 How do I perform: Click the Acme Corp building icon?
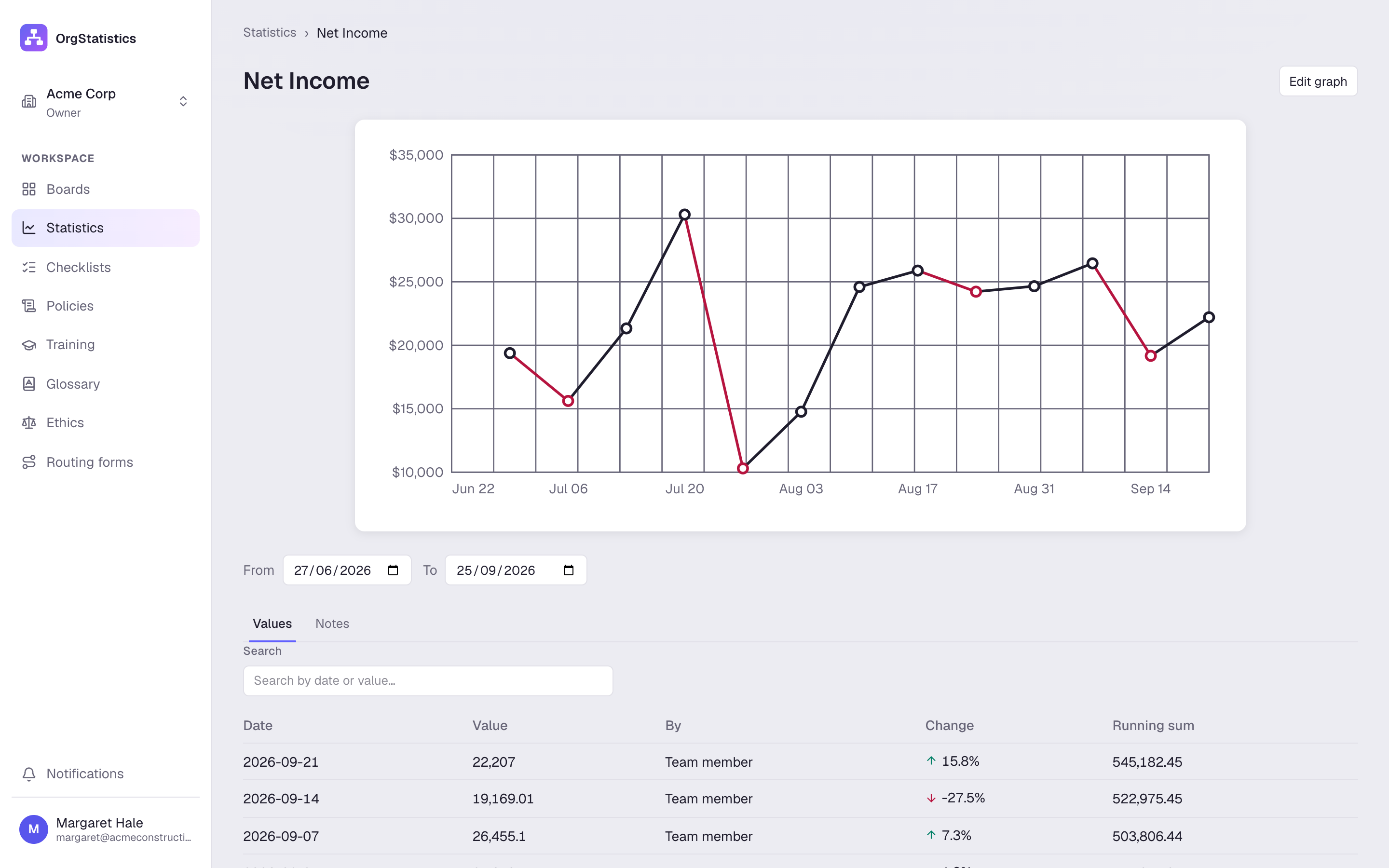pos(29,102)
